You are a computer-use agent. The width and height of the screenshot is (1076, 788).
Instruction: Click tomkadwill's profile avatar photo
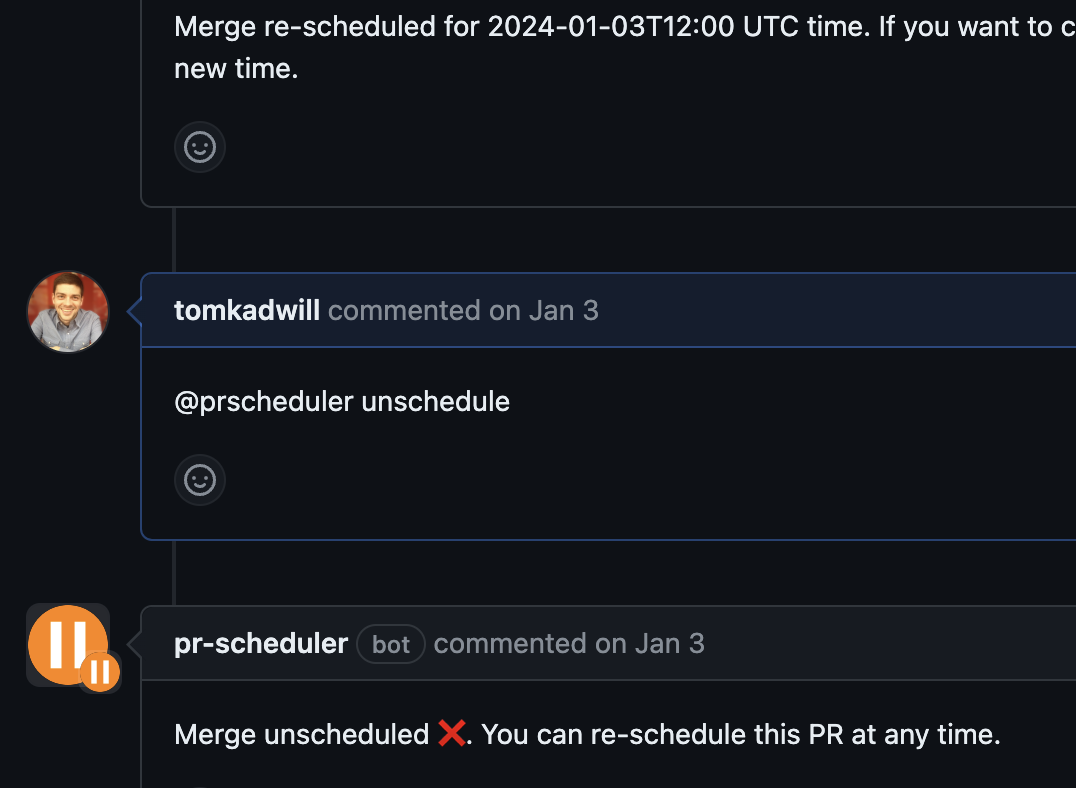68,311
